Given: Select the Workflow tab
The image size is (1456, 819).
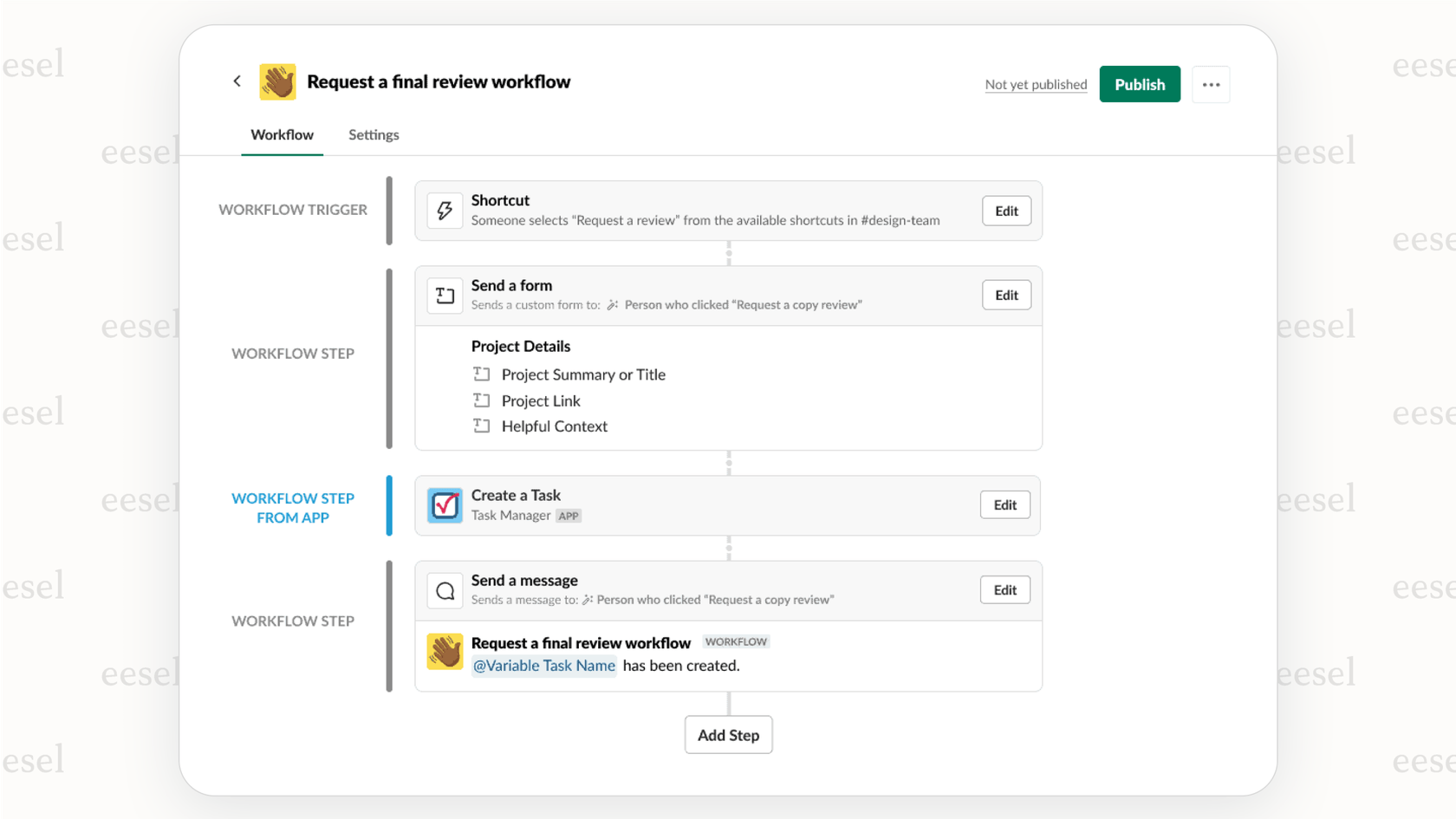Looking at the screenshot, I should click(x=282, y=134).
